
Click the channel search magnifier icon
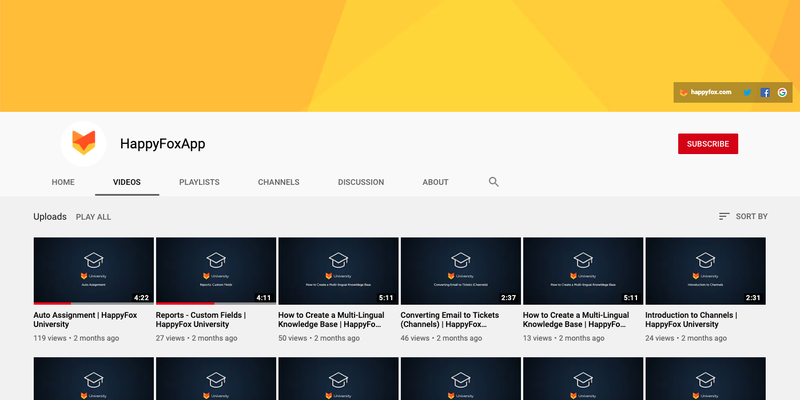(x=493, y=182)
